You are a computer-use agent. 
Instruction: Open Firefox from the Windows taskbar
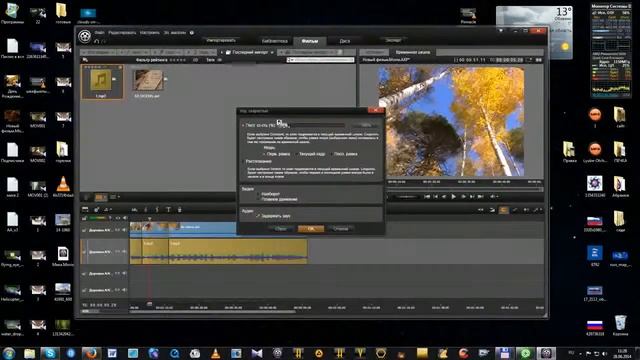click(x=91, y=353)
